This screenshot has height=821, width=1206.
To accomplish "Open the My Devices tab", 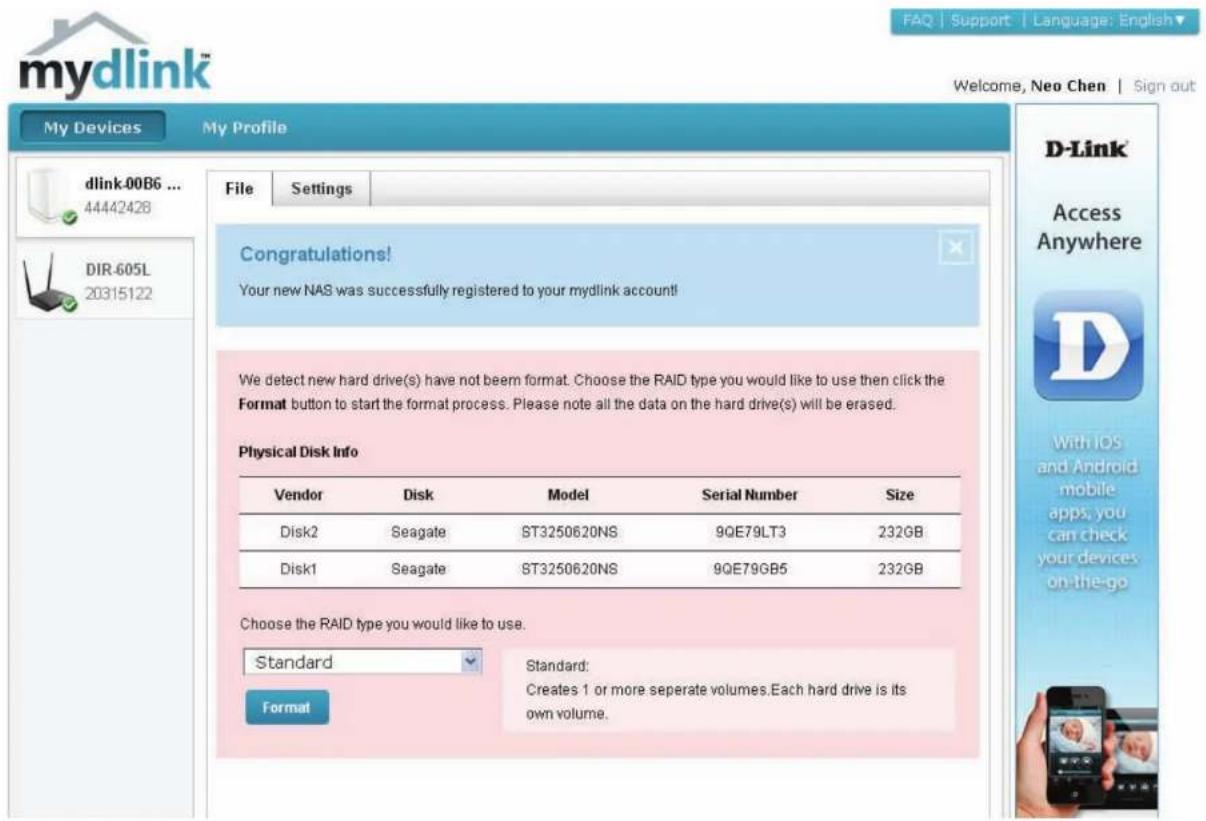I will 92,128.
